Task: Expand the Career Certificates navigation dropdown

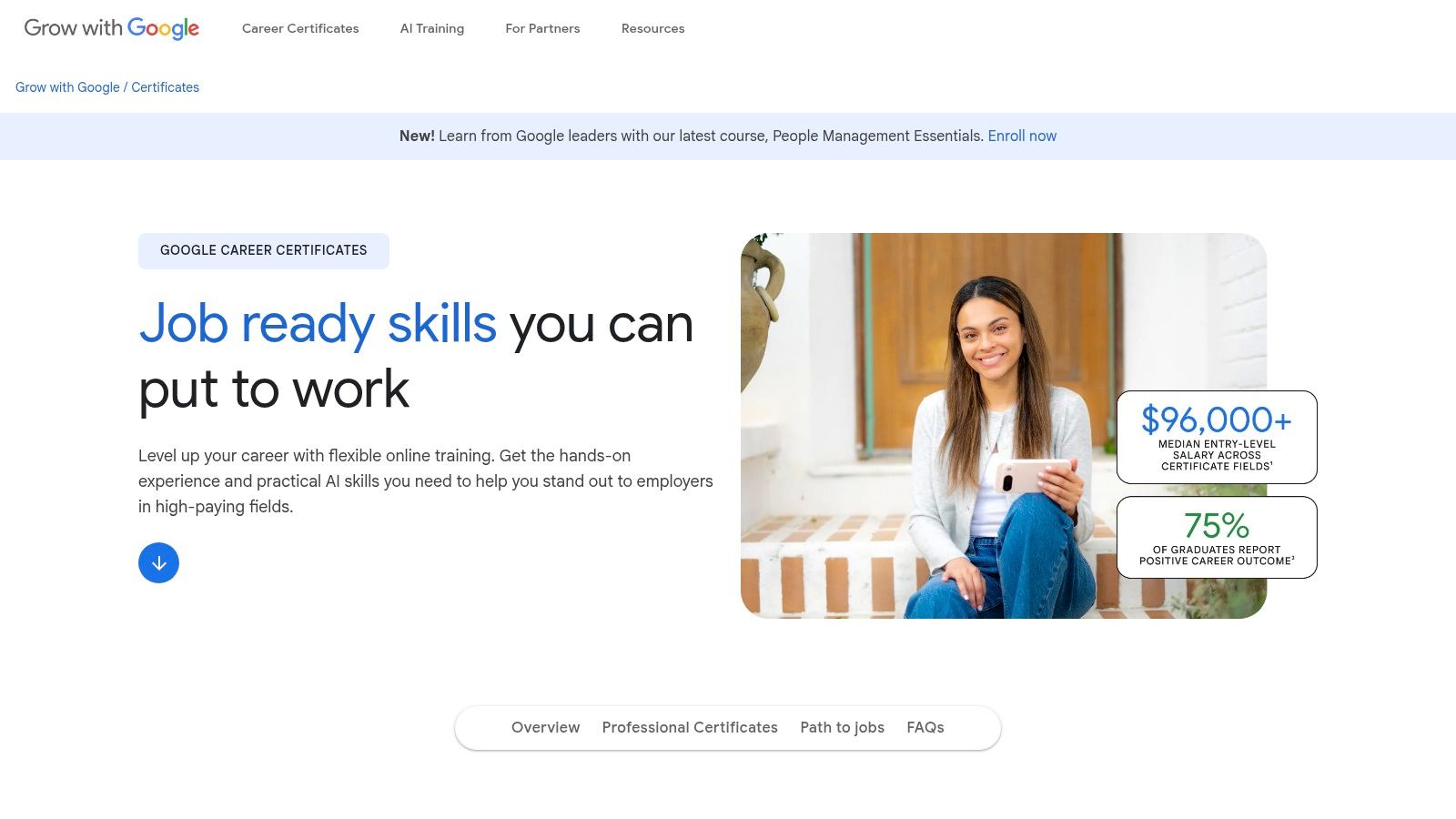Action: click(x=300, y=28)
